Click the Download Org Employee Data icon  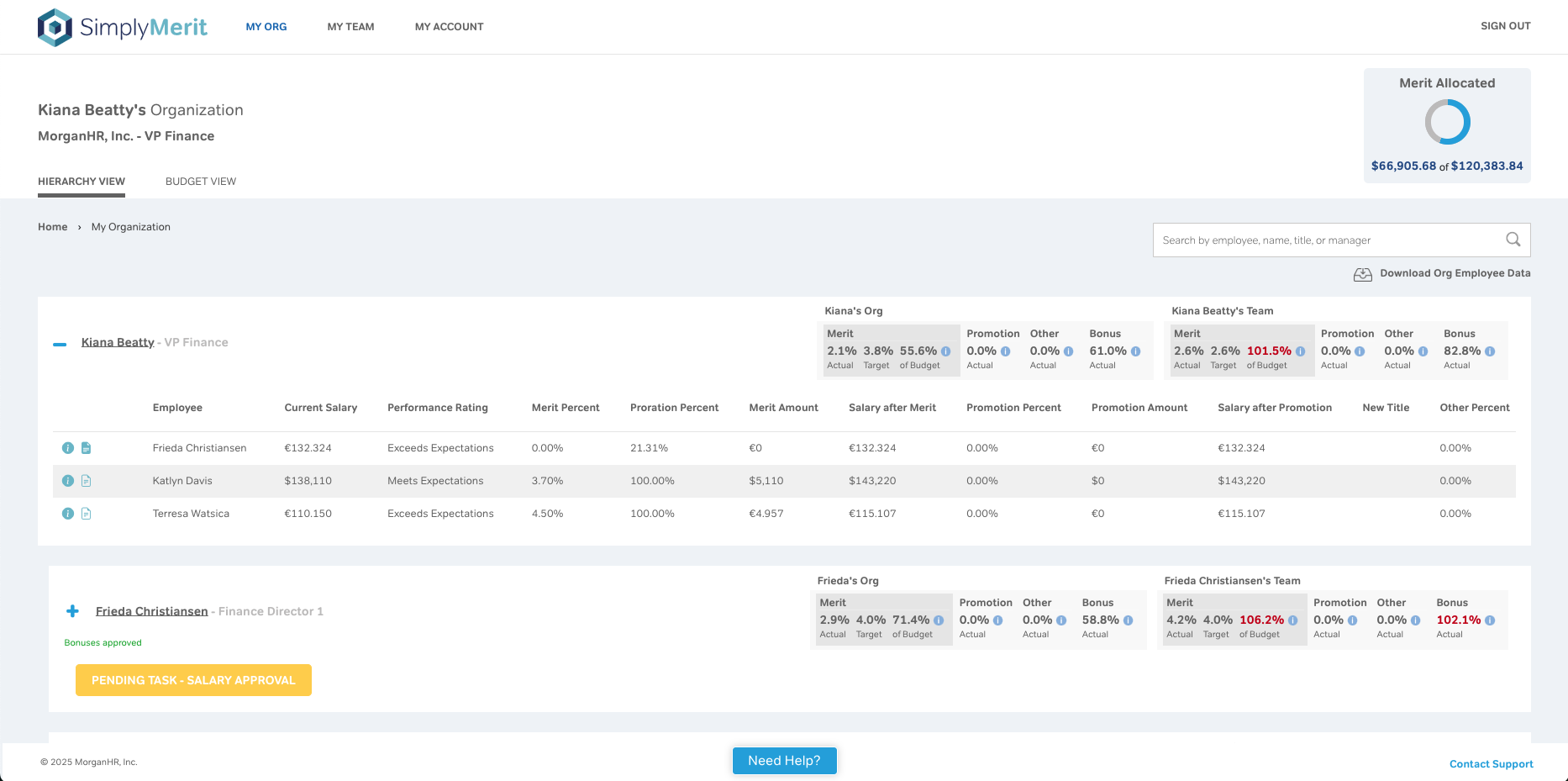click(1362, 273)
